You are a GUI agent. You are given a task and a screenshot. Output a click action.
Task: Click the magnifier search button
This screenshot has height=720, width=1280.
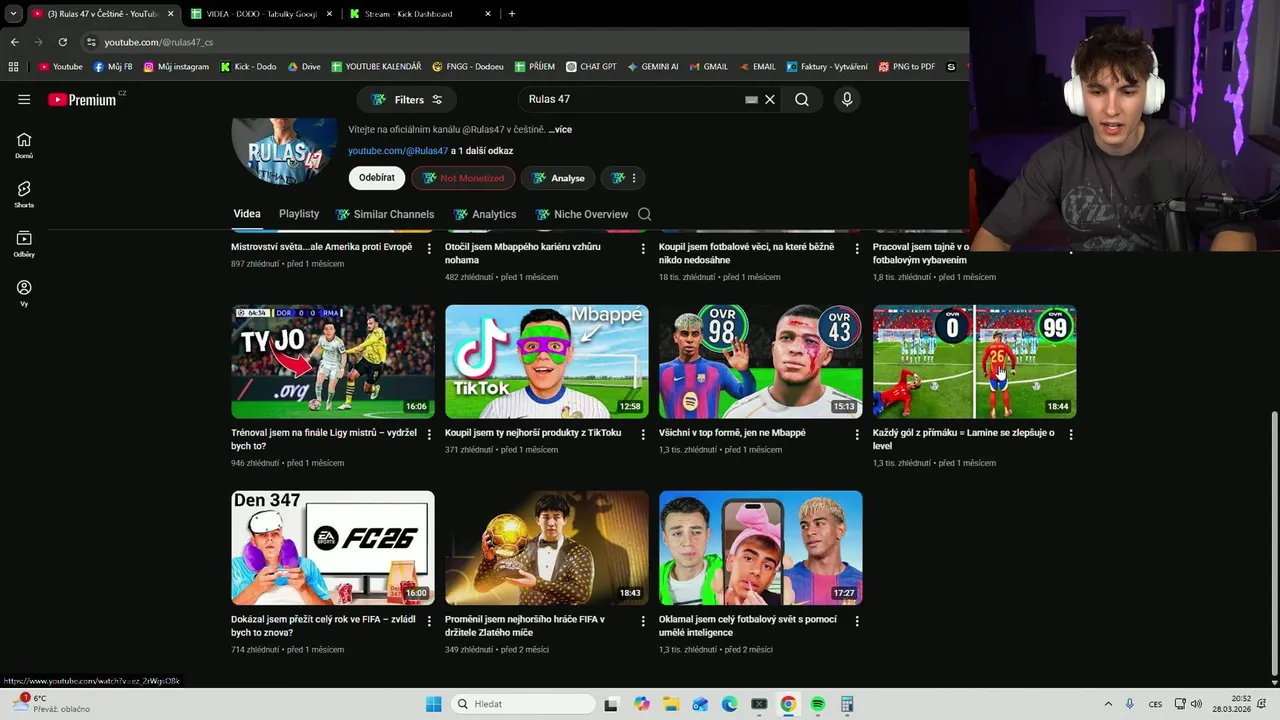[802, 99]
